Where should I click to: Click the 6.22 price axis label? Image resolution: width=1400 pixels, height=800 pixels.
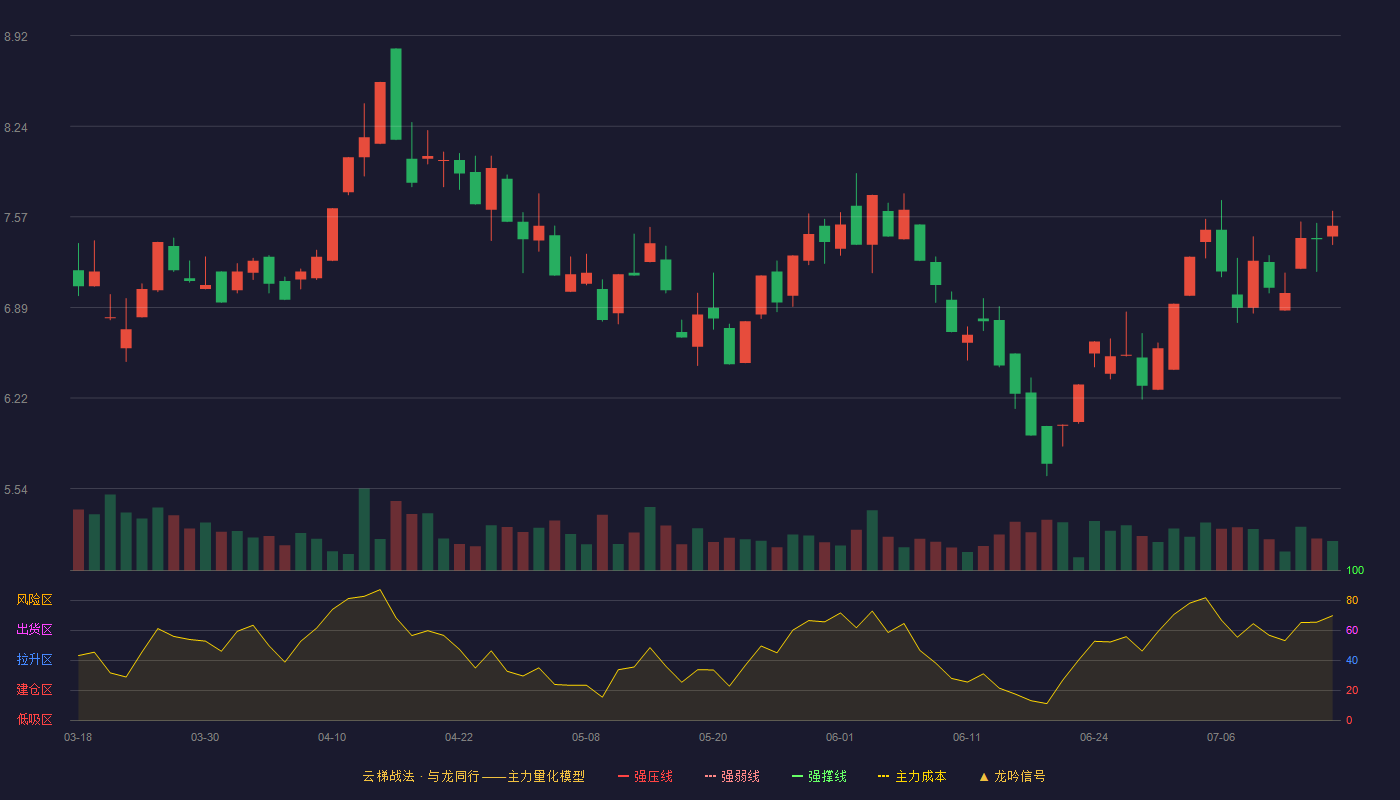(x=16, y=399)
